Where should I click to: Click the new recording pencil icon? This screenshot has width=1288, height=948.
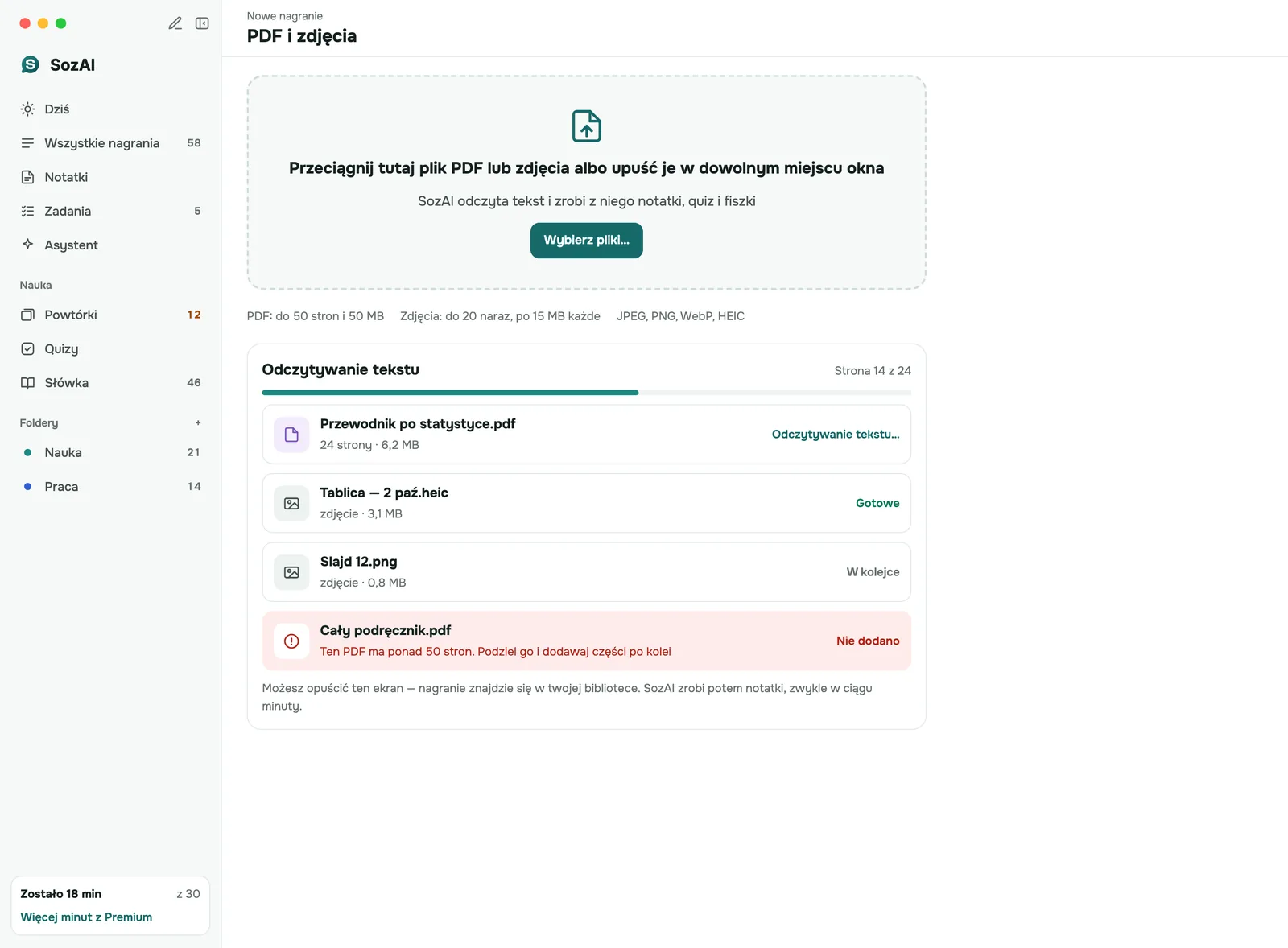point(175,23)
